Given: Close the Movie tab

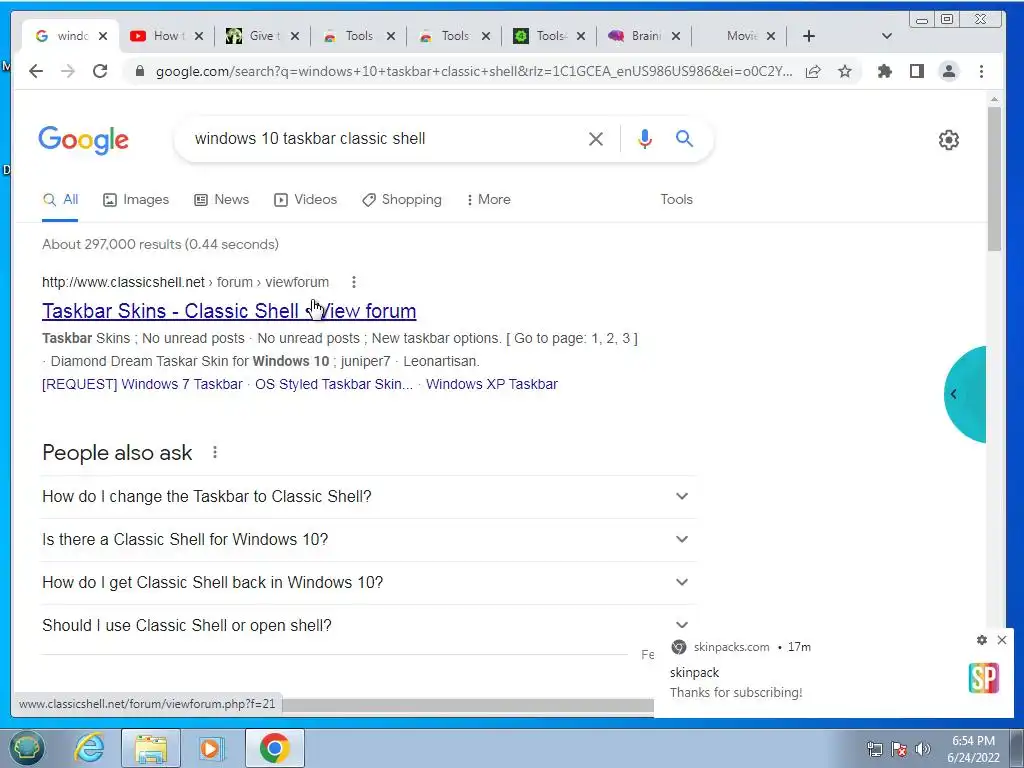Looking at the screenshot, I should pyautogui.click(x=771, y=36).
